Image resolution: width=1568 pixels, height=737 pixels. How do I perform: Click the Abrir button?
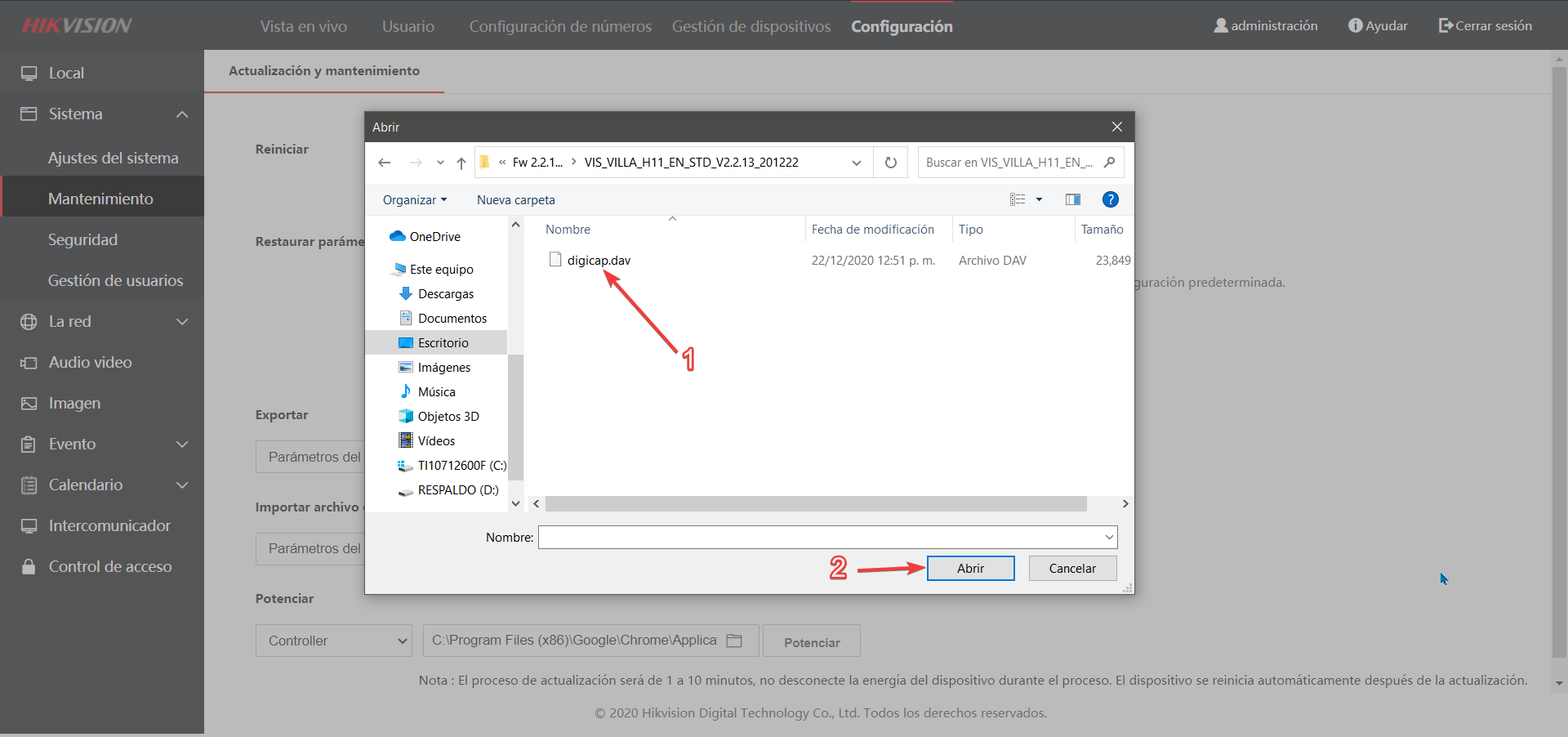970,568
